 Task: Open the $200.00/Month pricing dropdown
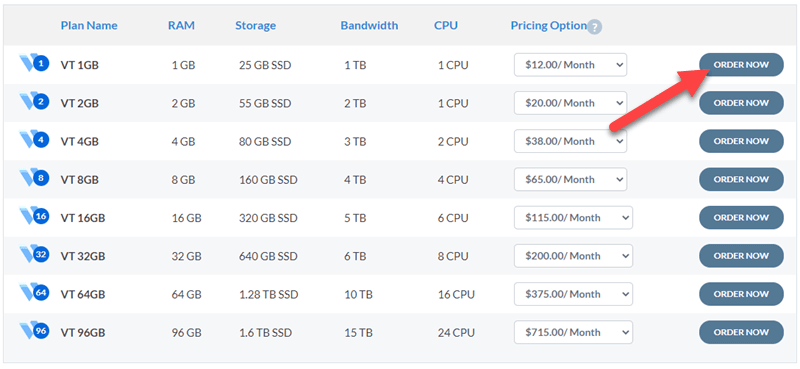coord(573,256)
